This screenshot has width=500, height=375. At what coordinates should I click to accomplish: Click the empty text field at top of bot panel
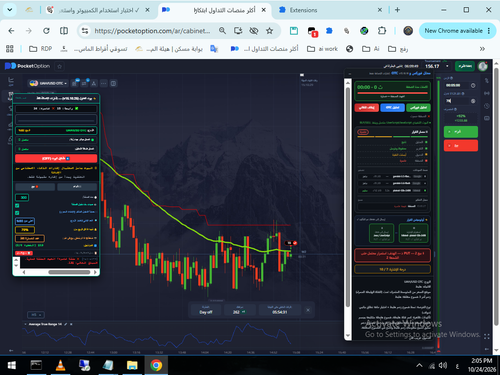pos(56,119)
